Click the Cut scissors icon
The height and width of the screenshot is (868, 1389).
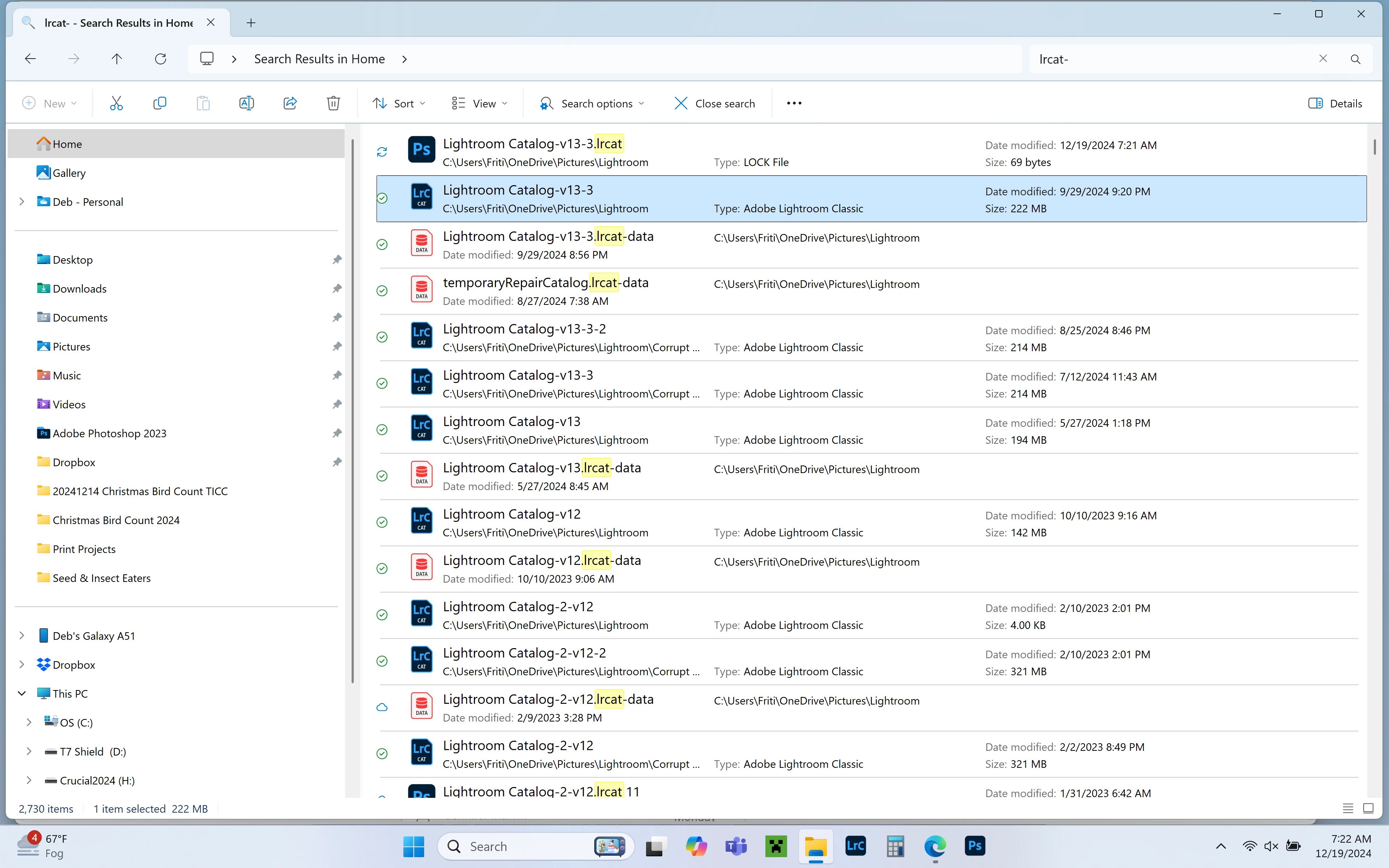click(x=116, y=103)
